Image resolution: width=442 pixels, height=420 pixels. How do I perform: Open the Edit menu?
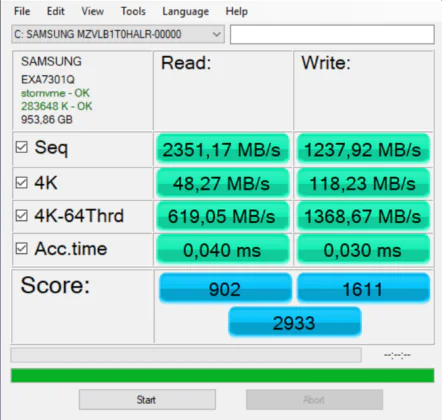click(55, 11)
